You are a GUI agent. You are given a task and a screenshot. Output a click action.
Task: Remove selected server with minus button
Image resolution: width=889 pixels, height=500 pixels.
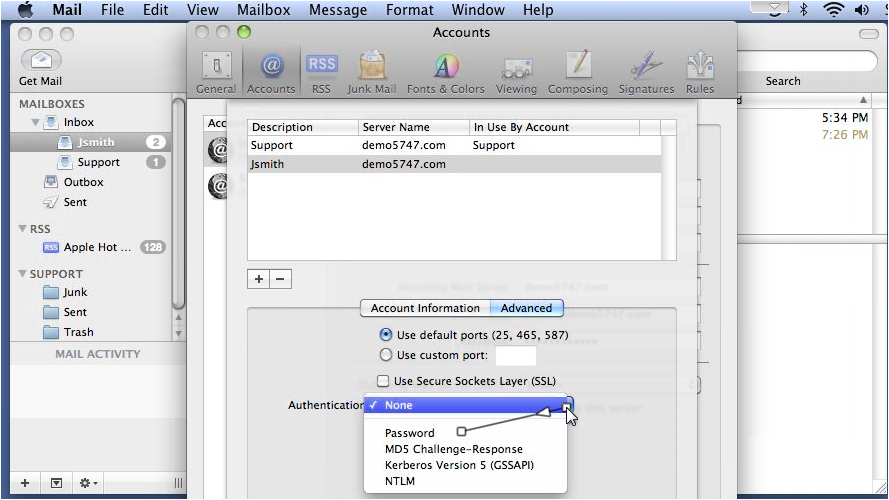point(280,279)
